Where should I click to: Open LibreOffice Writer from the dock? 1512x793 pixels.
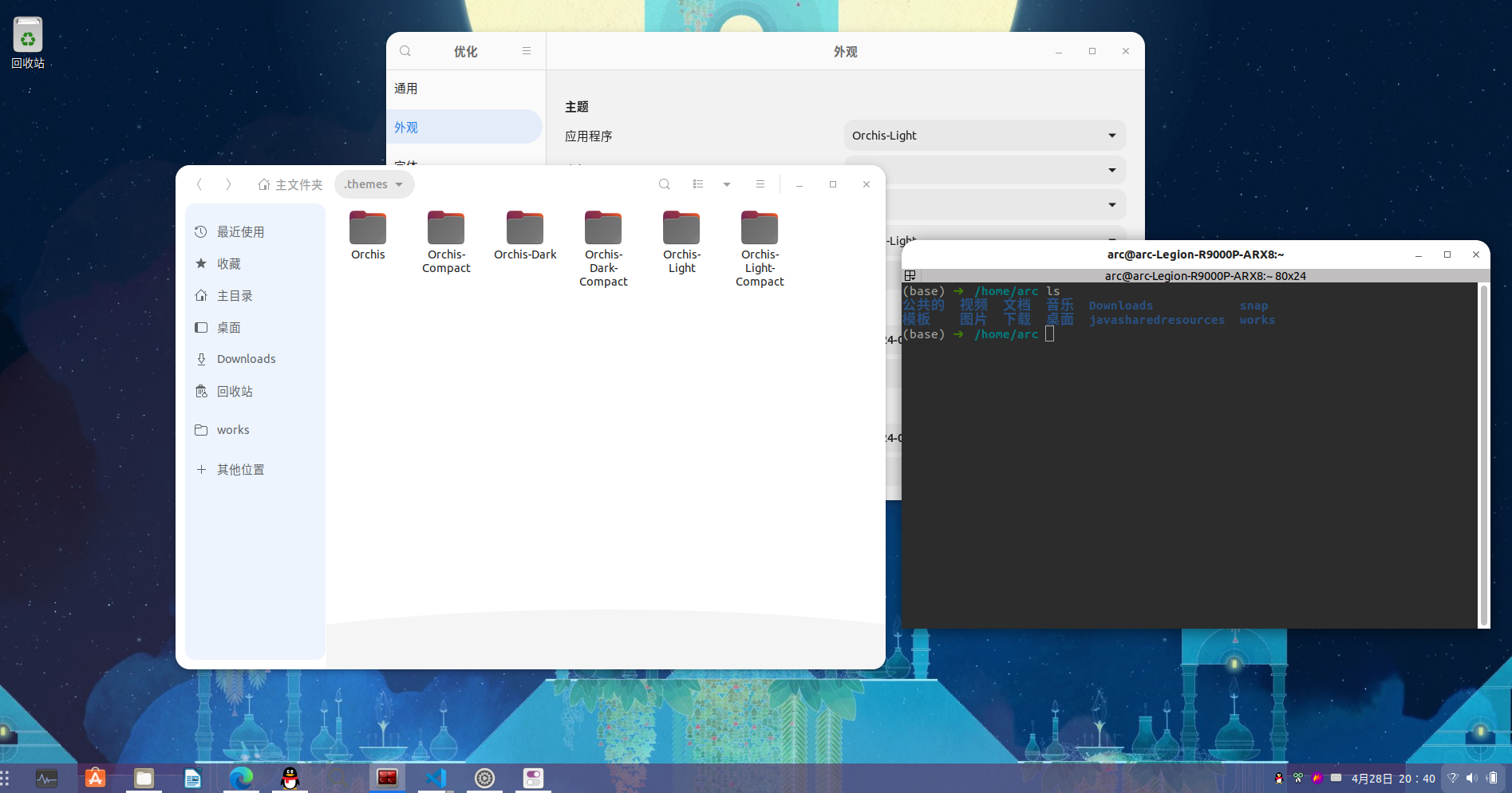192,778
